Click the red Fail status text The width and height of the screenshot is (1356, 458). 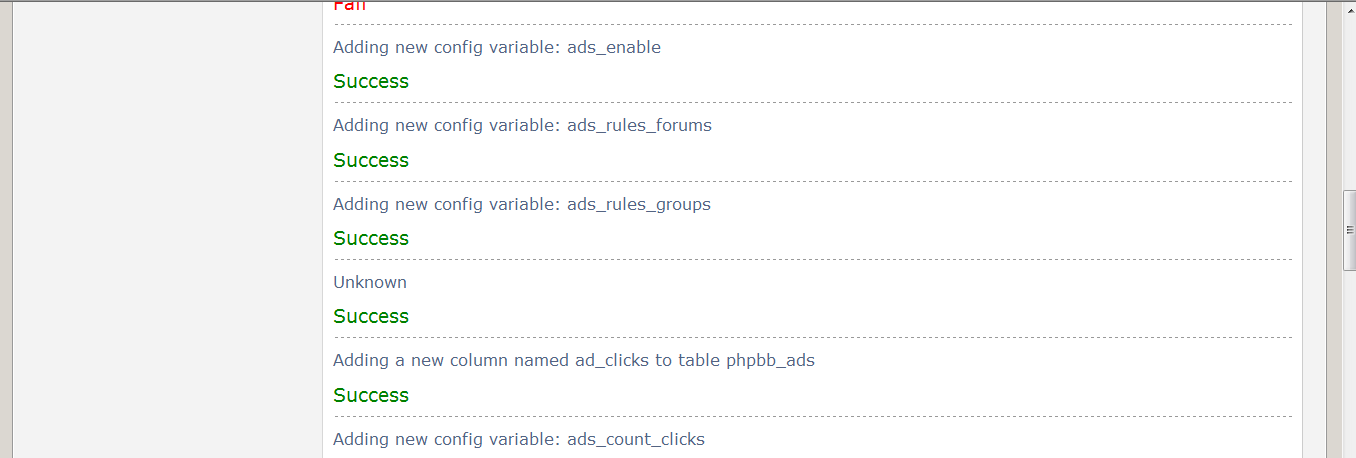coord(350,5)
